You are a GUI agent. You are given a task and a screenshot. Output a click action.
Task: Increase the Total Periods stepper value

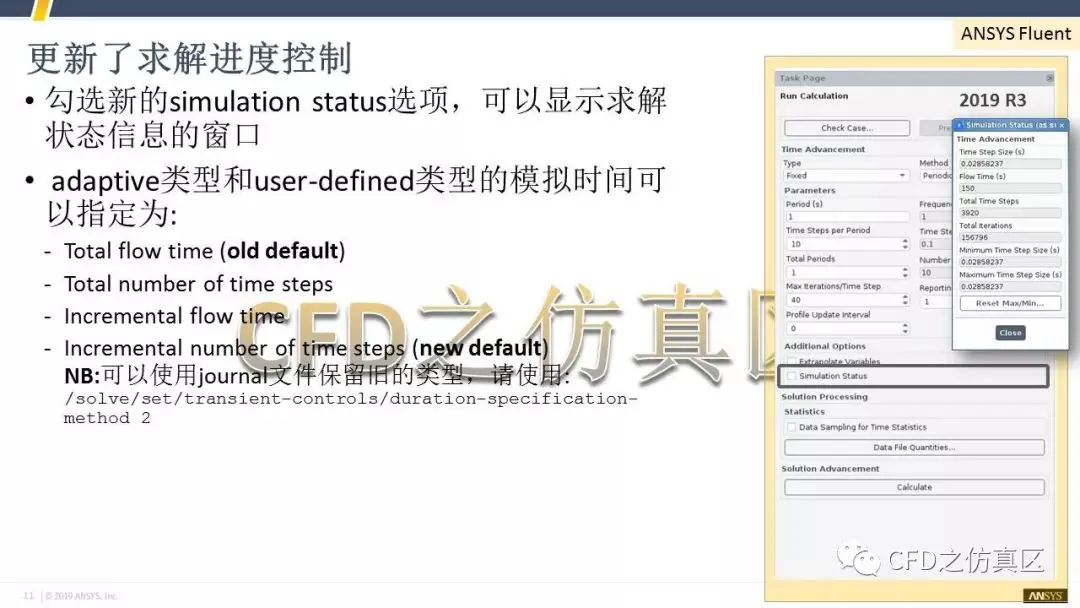905,269
